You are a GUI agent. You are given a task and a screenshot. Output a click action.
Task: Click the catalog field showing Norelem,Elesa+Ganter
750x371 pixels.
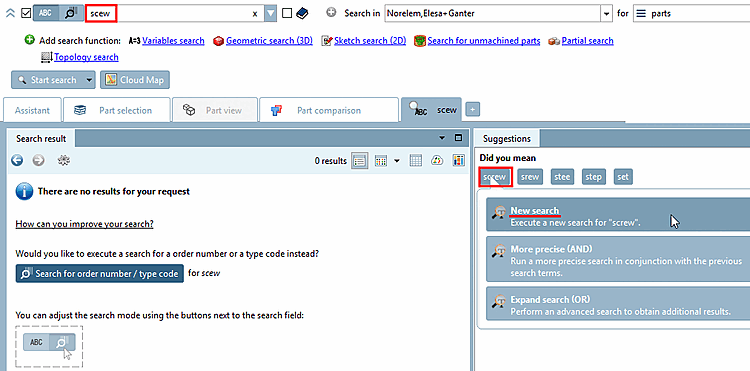tap(493, 14)
